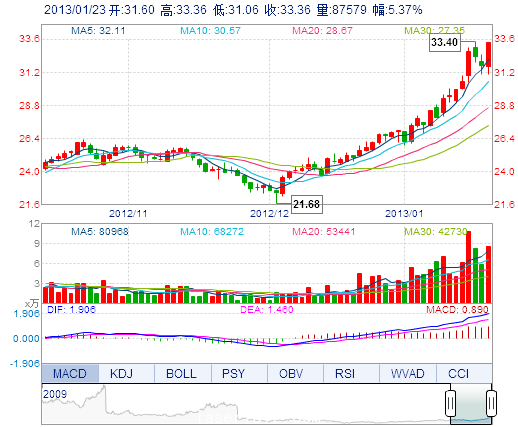The image size is (518, 427).
Task: Click the left range slider handle
Action: point(450,403)
